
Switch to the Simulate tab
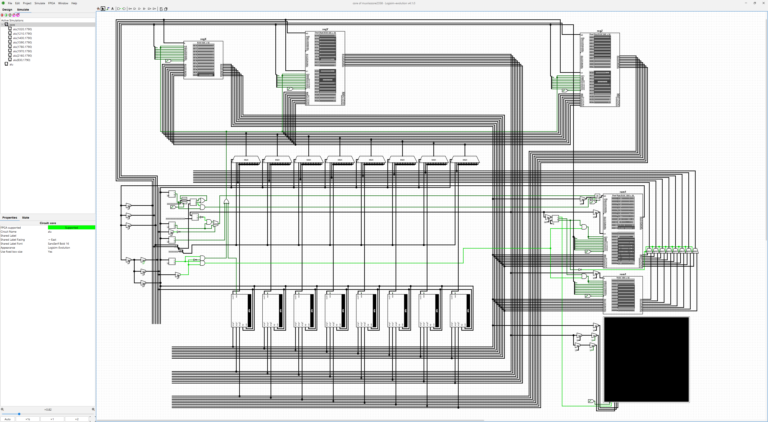23,9
